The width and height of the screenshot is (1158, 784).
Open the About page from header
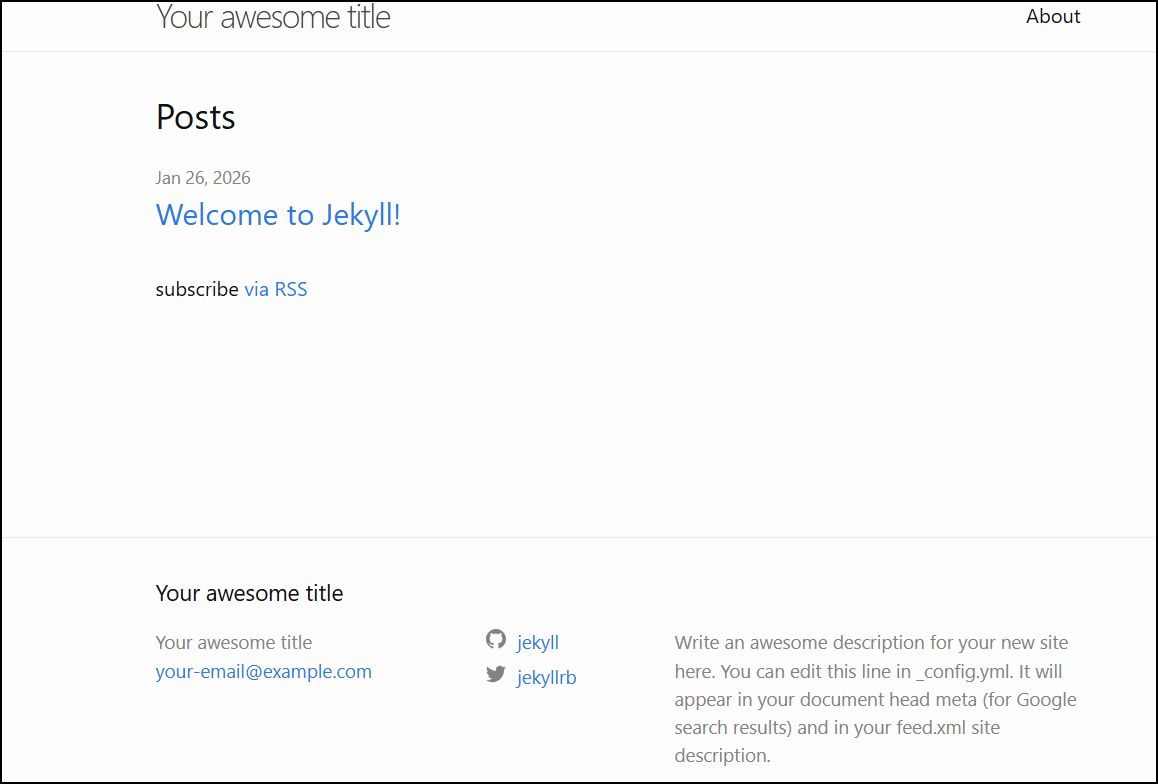tap(1053, 17)
